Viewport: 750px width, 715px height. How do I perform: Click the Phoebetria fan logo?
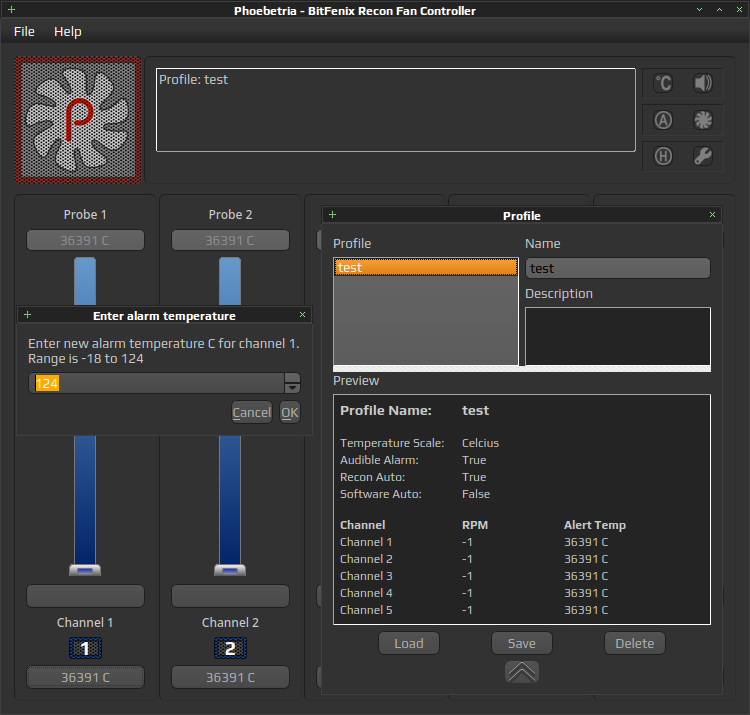pos(78,120)
